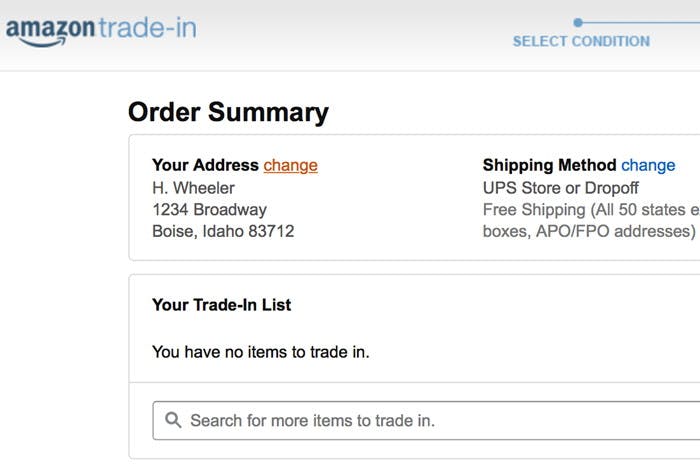Click the magnifying glass search icon
The height and width of the screenshot is (467, 700).
point(173,420)
